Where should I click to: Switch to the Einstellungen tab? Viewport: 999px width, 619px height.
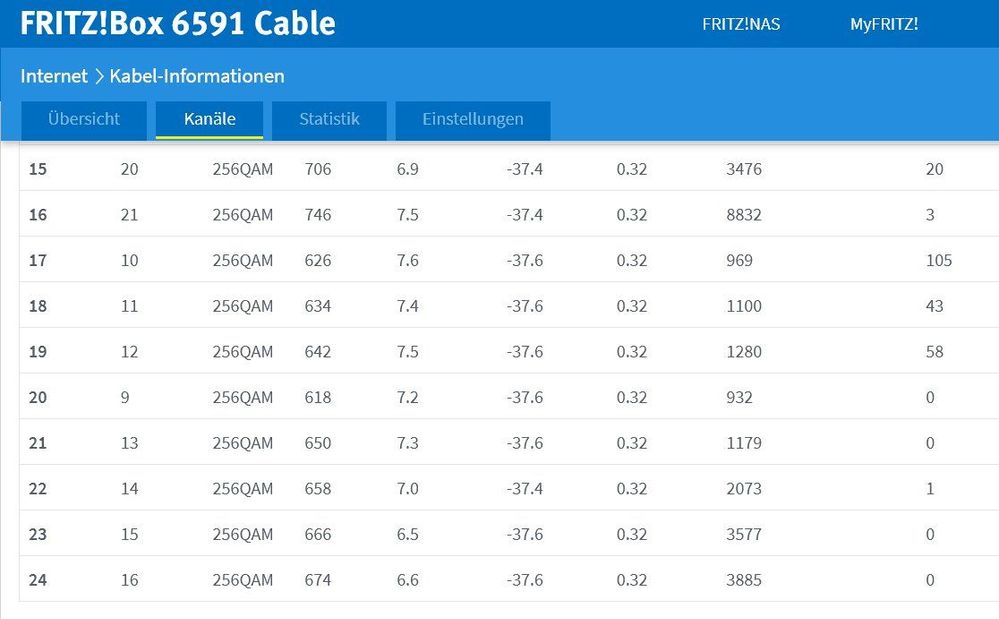472,119
